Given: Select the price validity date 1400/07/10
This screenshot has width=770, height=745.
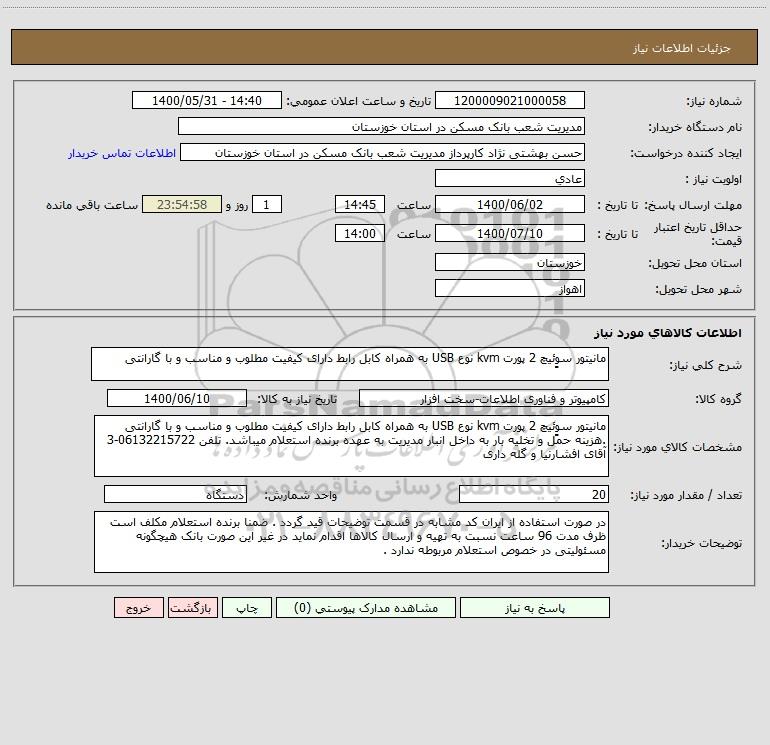Looking at the screenshot, I should pyautogui.click(x=510, y=233).
